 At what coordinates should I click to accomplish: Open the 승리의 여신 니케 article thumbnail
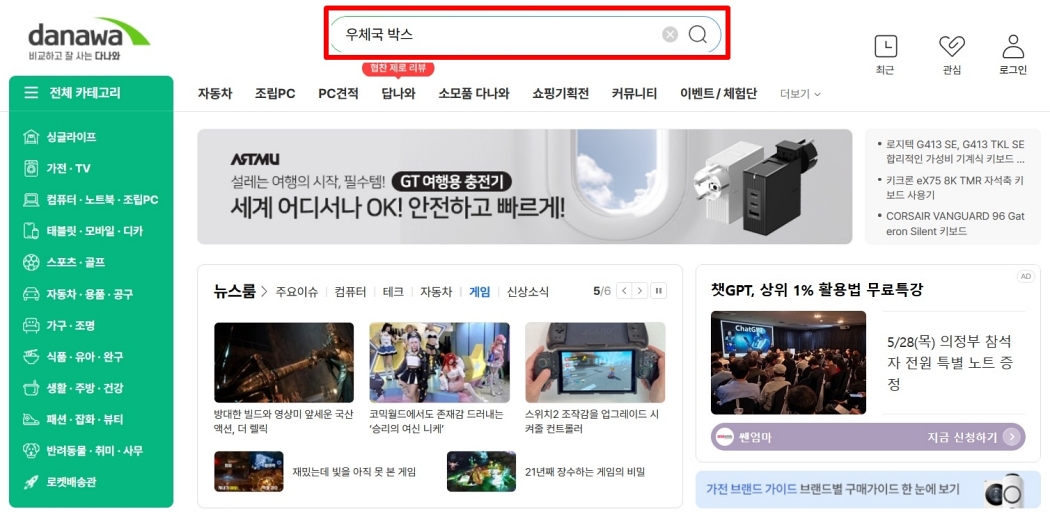tap(439, 362)
